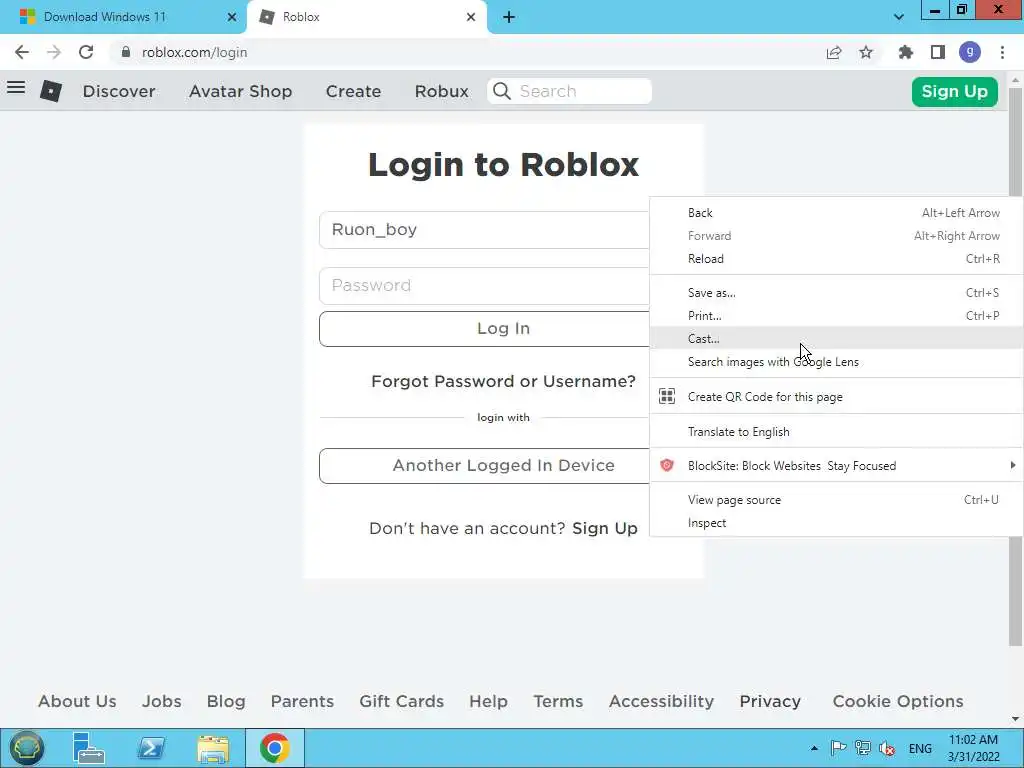Click the Chrome taskbar icon

pyautogui.click(x=275, y=748)
